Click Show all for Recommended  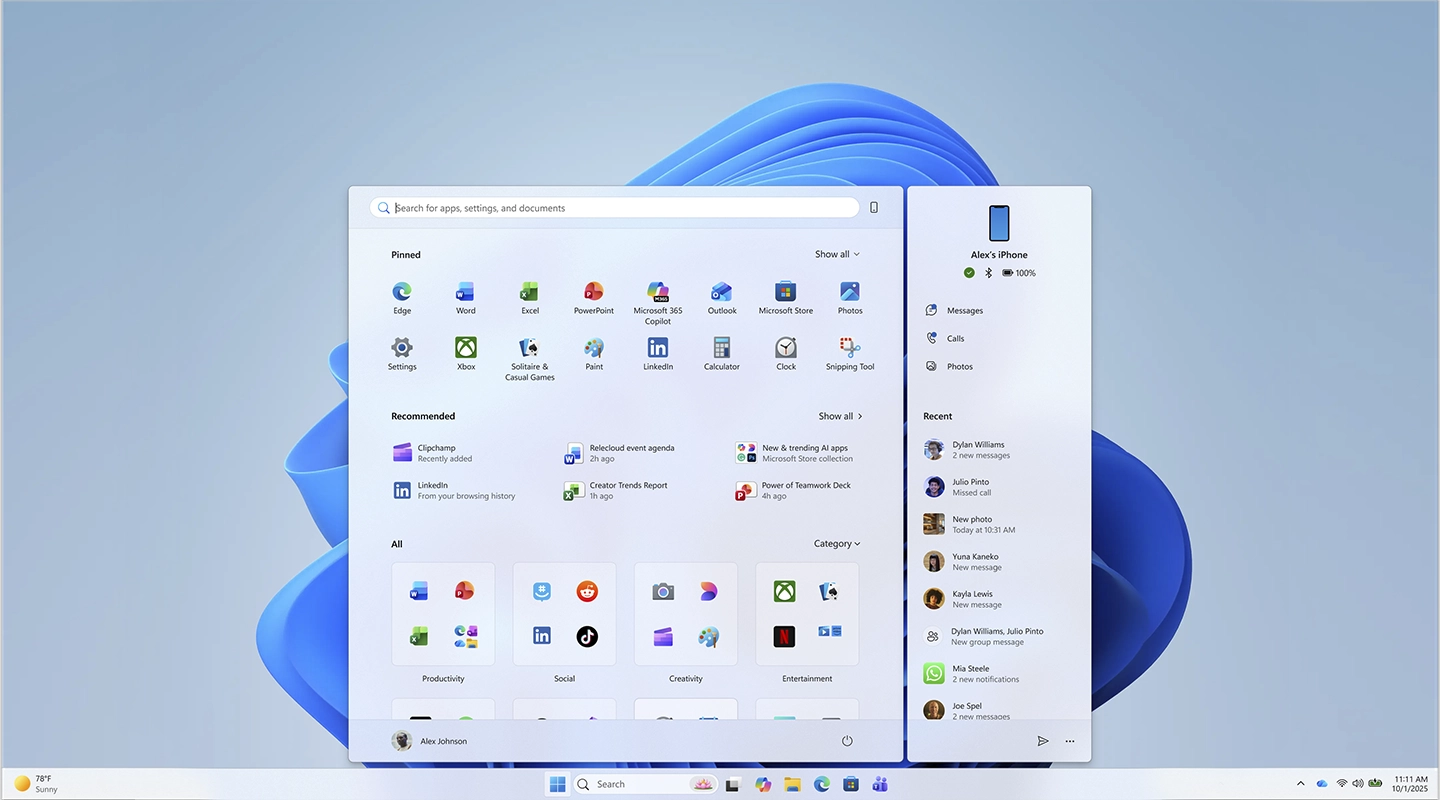point(841,416)
